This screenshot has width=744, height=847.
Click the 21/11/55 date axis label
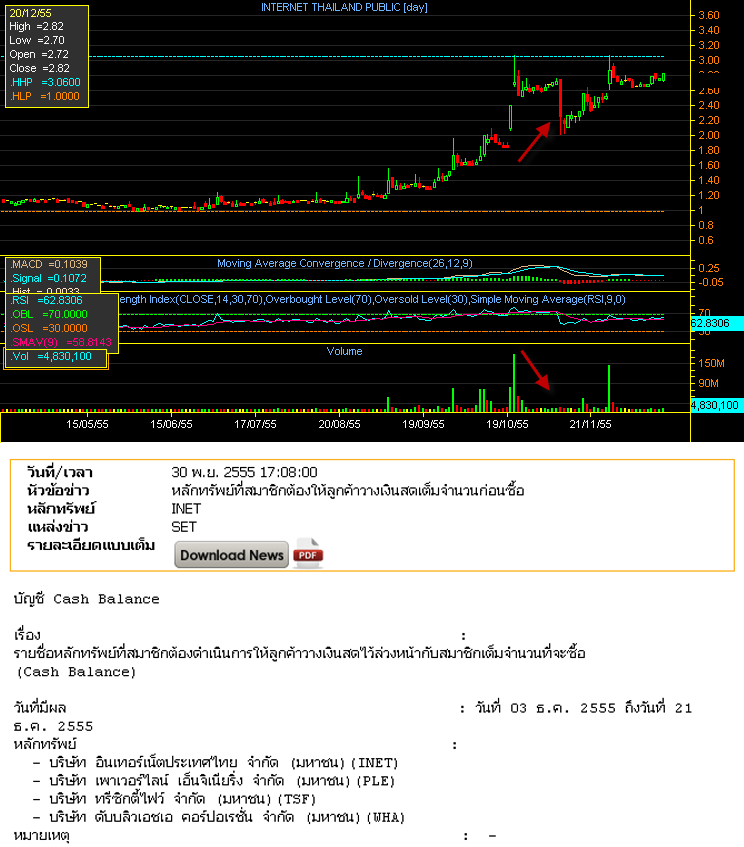(x=591, y=424)
